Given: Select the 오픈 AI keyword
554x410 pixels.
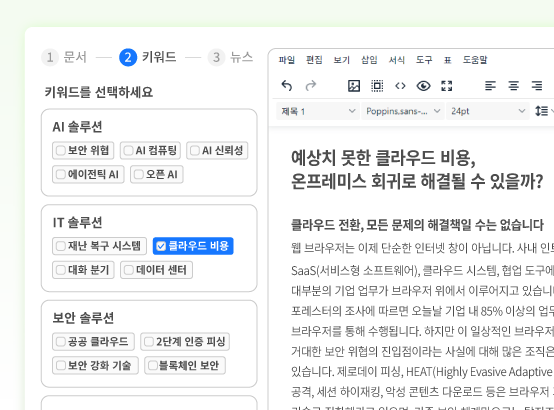Looking at the screenshot, I should (x=157, y=174).
